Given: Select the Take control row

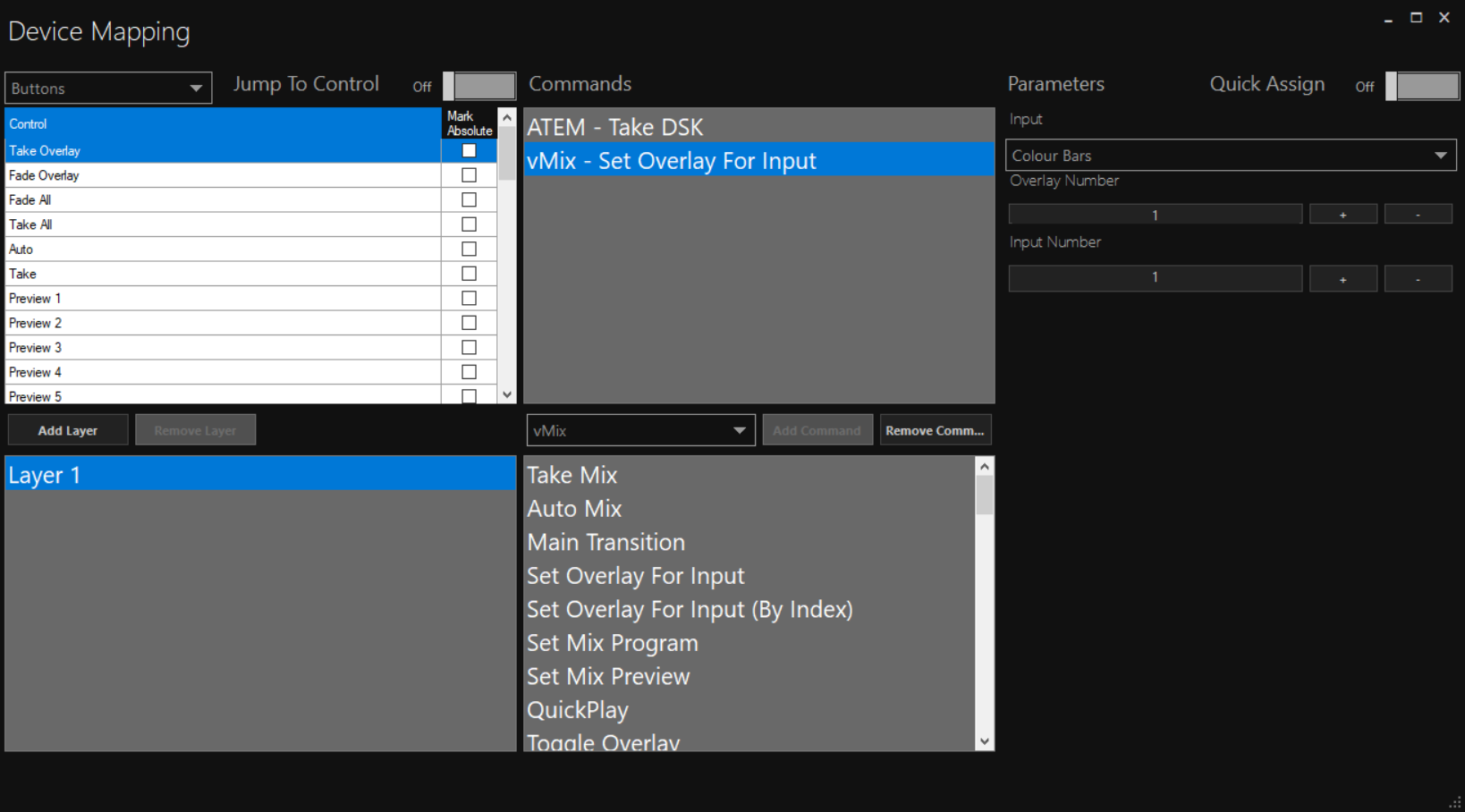Looking at the screenshot, I should point(223,274).
